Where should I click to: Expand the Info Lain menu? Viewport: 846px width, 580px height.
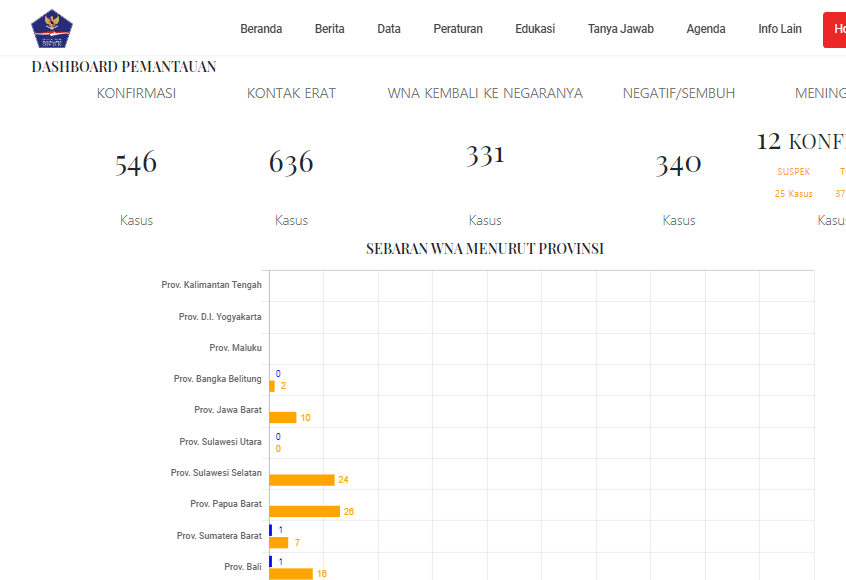(780, 29)
